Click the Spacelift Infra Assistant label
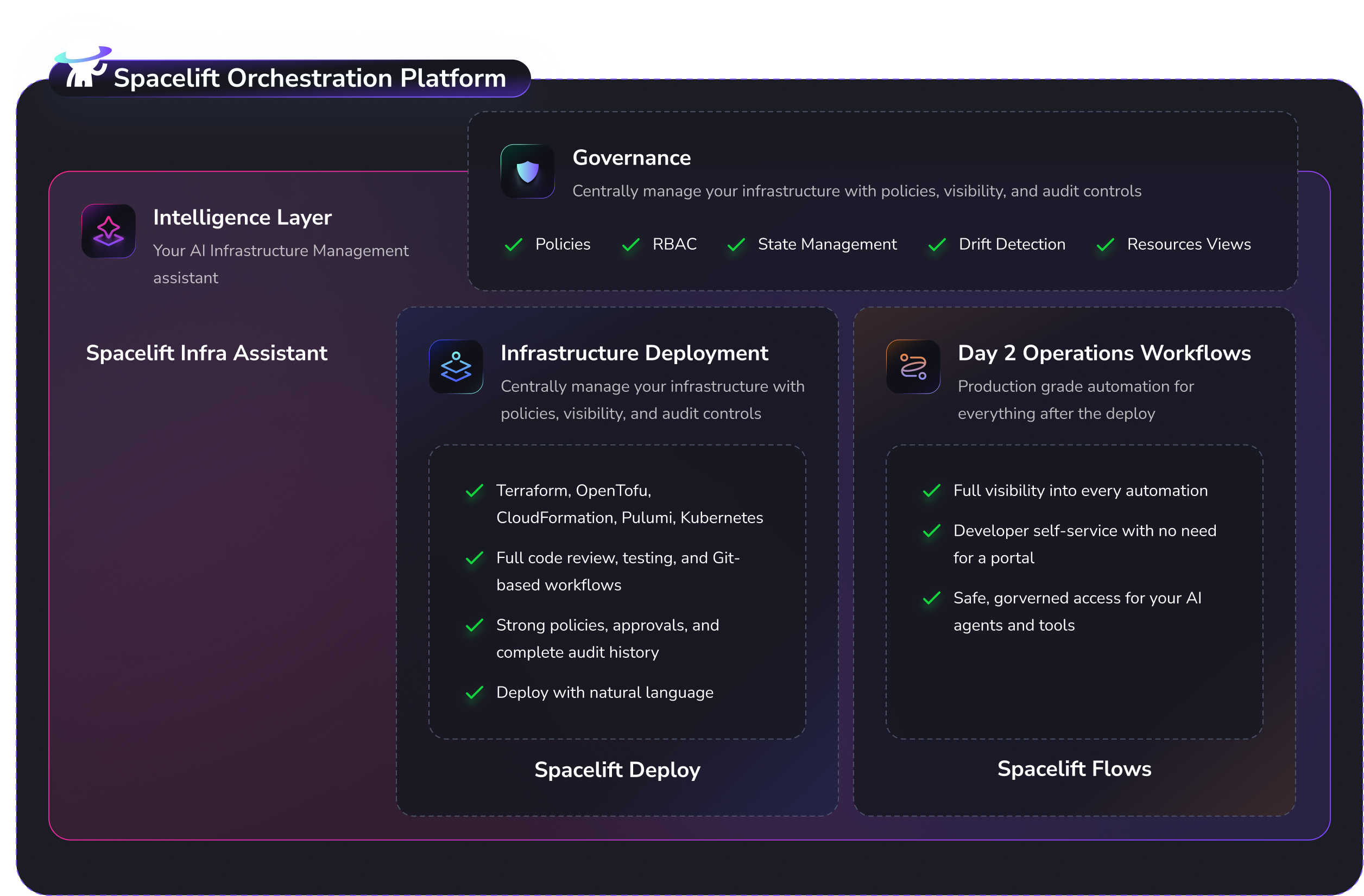This screenshot has height=896, width=1364. coord(206,353)
